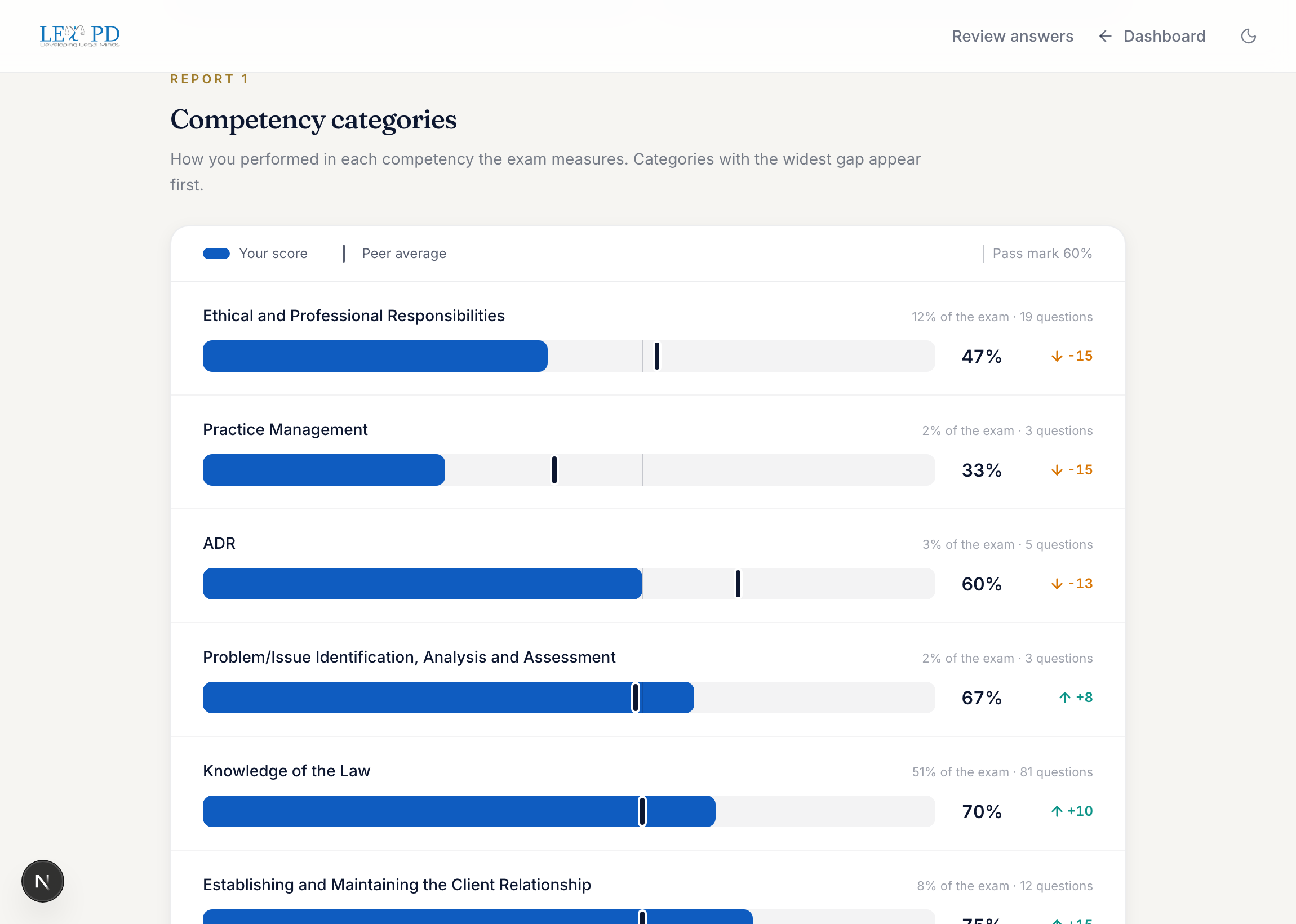
Task: Click the 60% score value for ADR
Action: coord(982,584)
